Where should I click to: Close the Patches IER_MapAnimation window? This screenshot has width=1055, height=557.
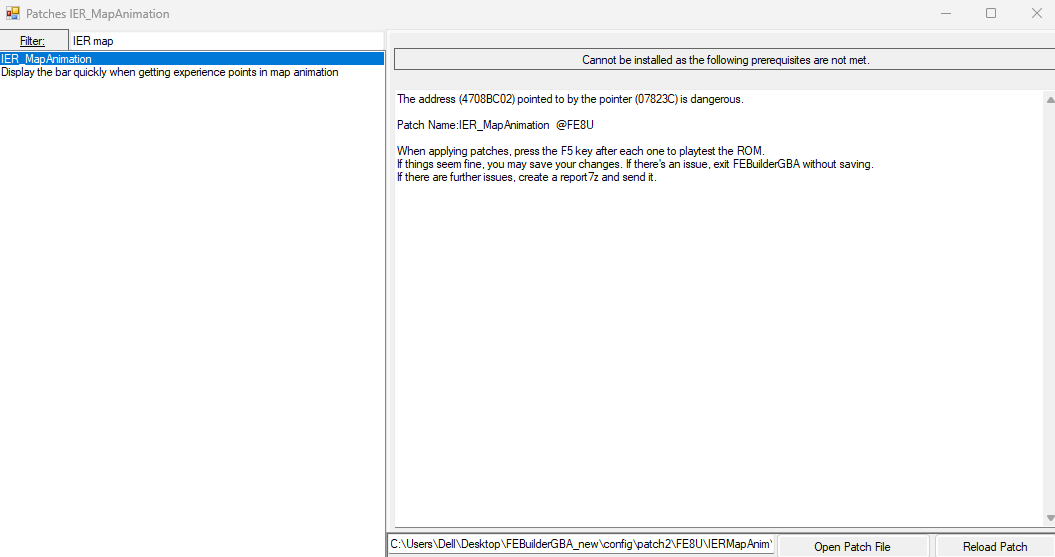point(1036,14)
